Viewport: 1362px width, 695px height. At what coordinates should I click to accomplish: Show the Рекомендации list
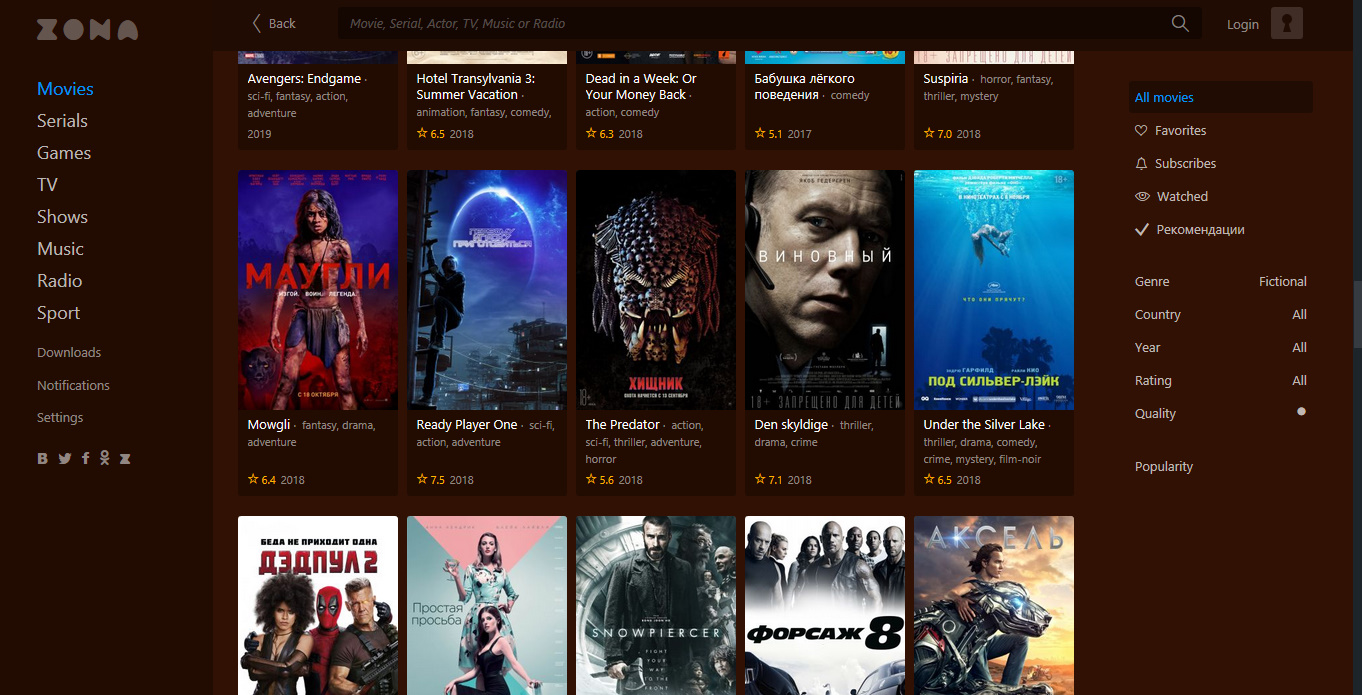pyautogui.click(x=1200, y=229)
